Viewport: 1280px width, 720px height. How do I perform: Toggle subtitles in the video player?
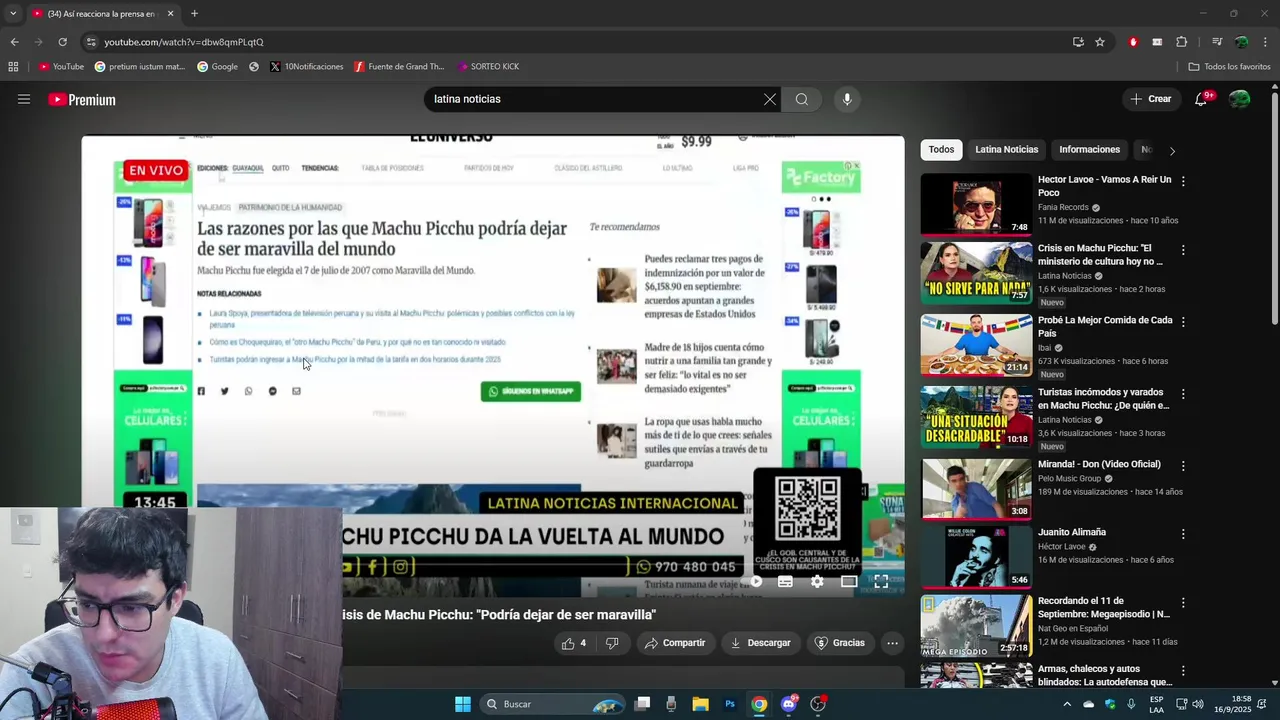pyautogui.click(x=785, y=581)
